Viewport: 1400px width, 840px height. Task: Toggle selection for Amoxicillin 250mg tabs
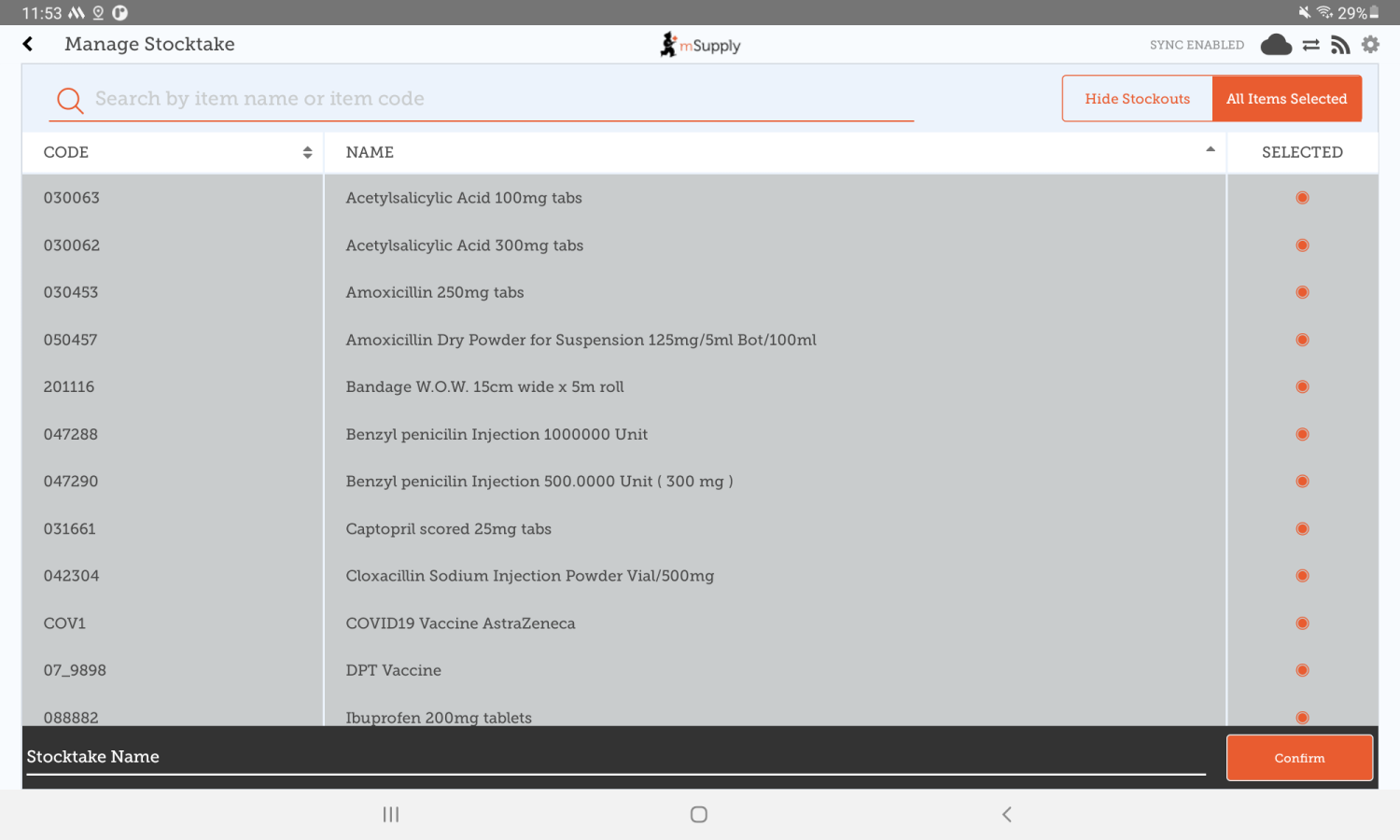coord(1302,292)
